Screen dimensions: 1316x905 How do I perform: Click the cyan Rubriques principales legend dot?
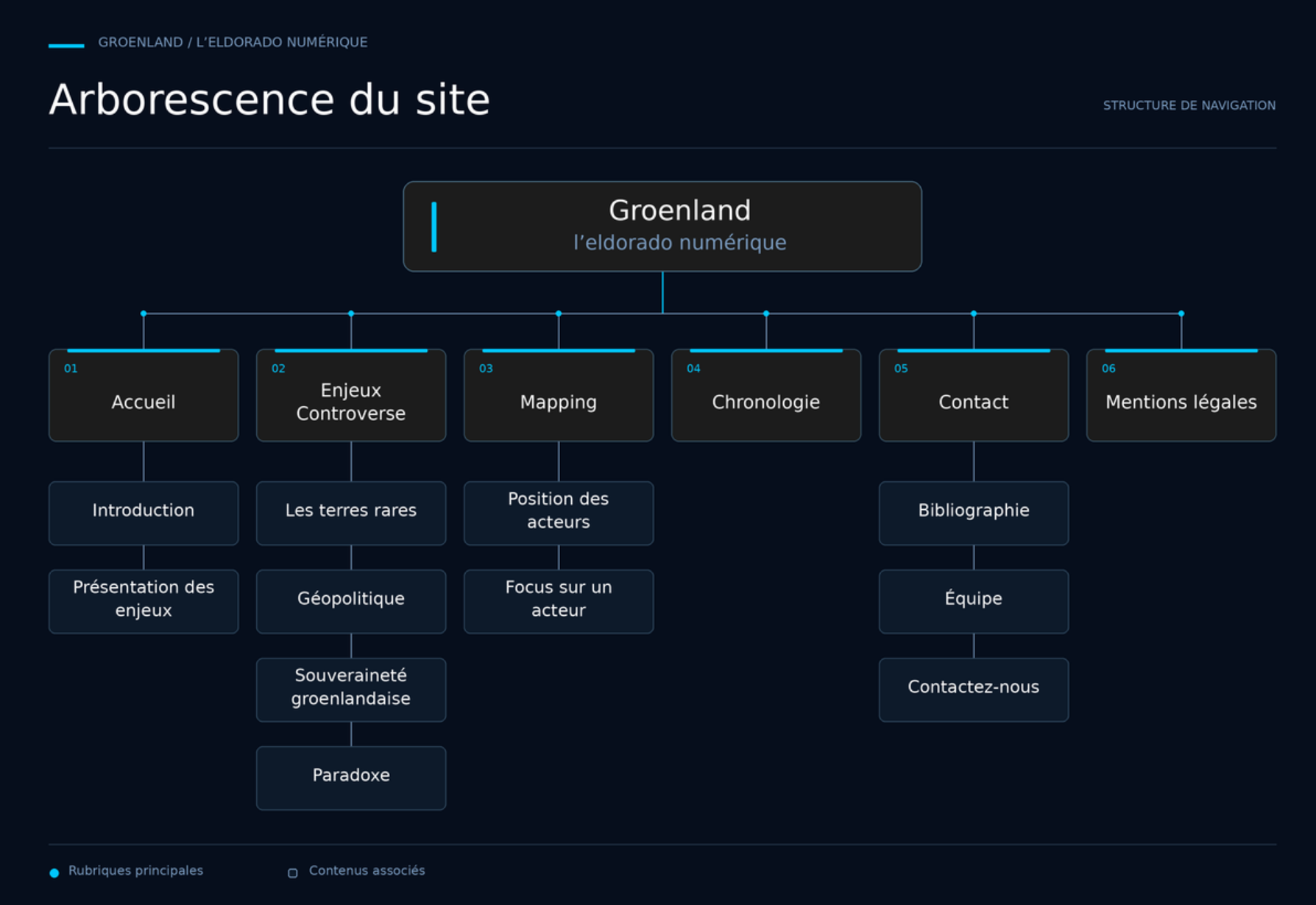click(54, 873)
